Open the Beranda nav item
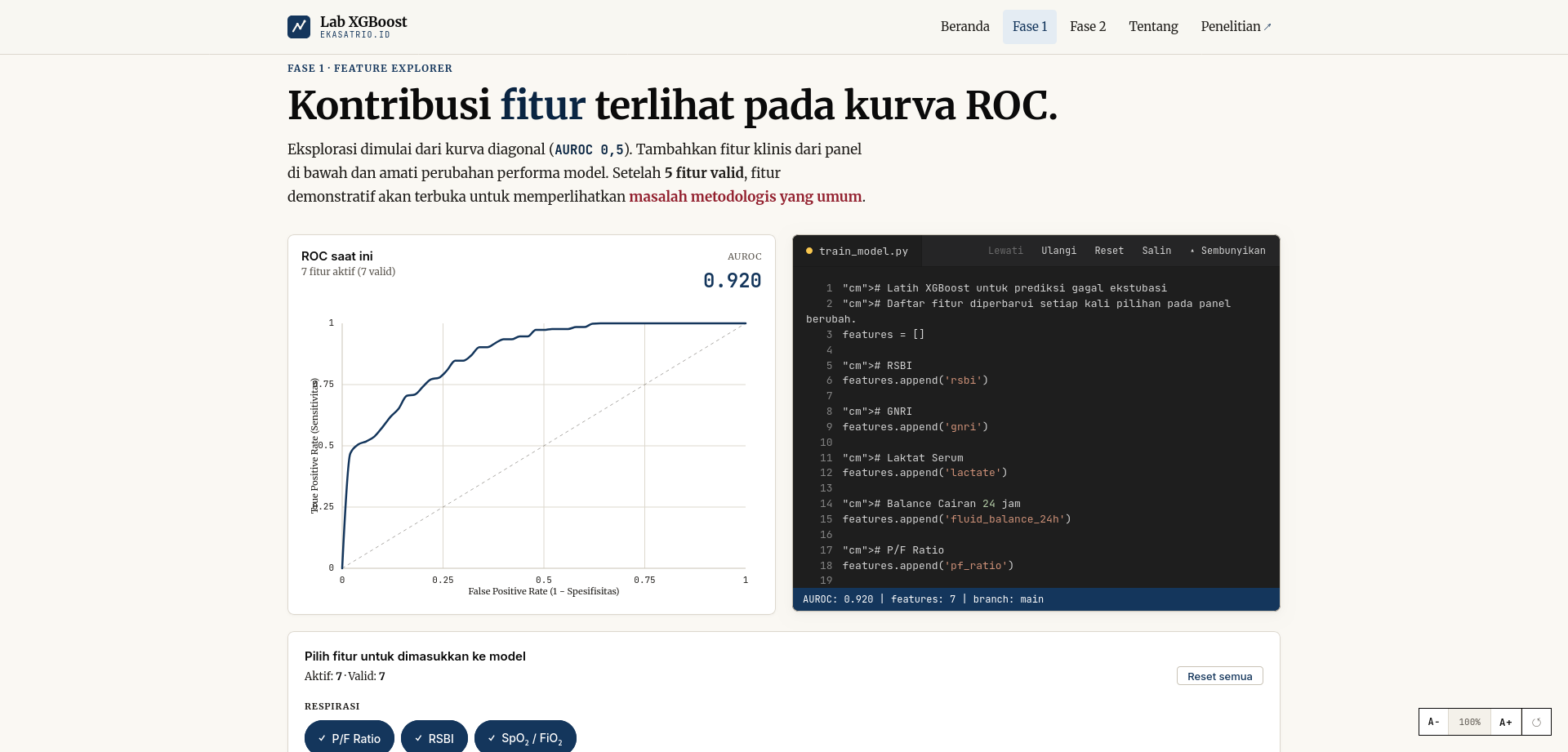 tap(964, 27)
